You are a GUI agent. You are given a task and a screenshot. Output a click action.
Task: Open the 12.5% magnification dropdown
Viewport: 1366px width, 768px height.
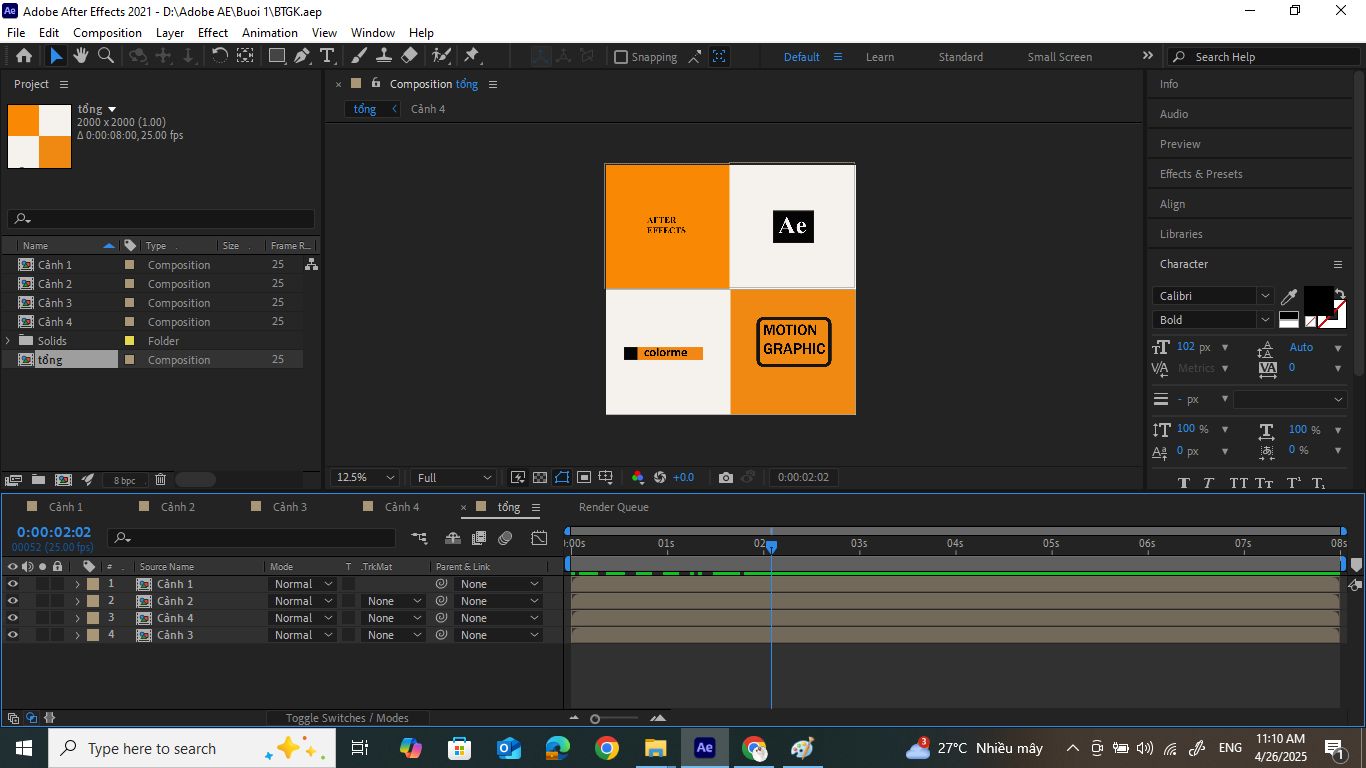[x=365, y=477]
